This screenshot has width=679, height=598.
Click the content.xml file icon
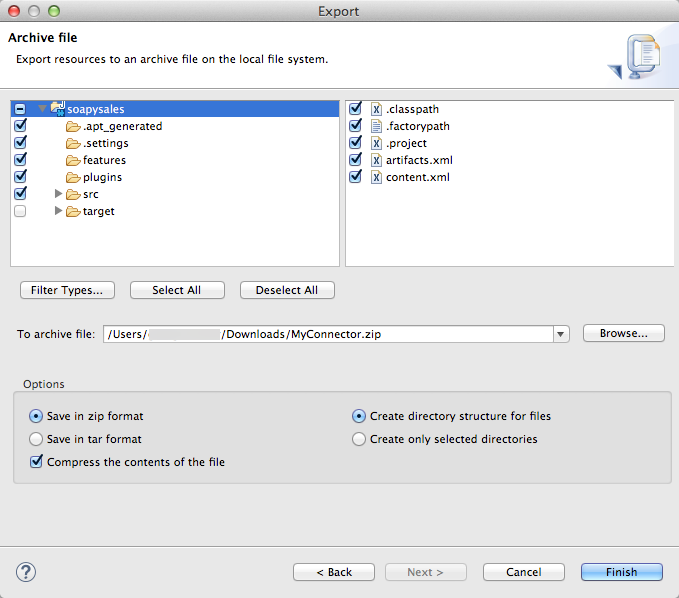[376, 177]
